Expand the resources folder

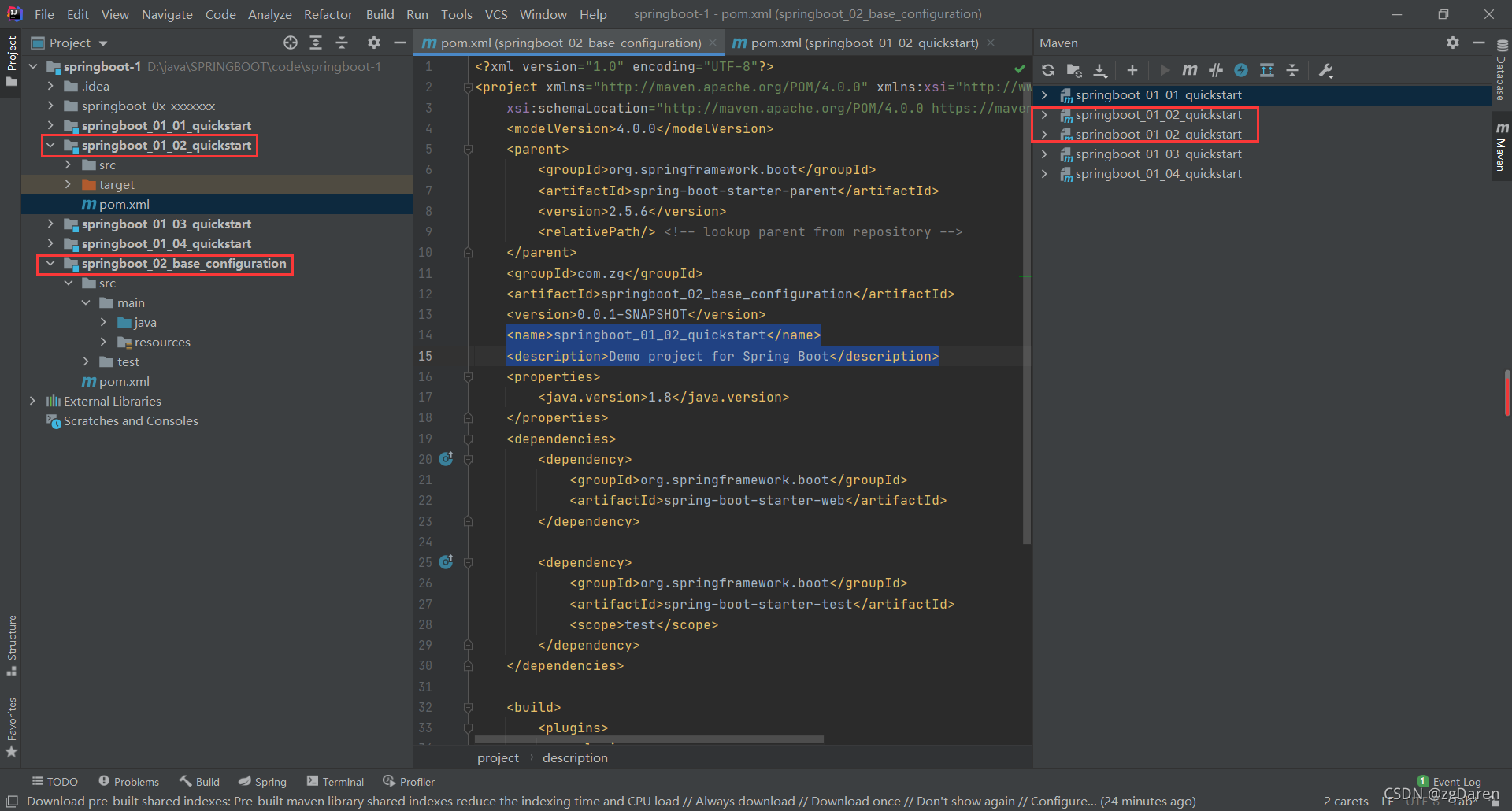coord(103,342)
